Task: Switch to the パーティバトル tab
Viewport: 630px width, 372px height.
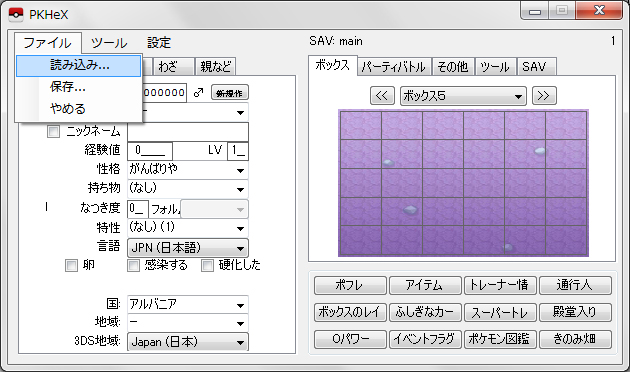Action: pyautogui.click(x=394, y=67)
